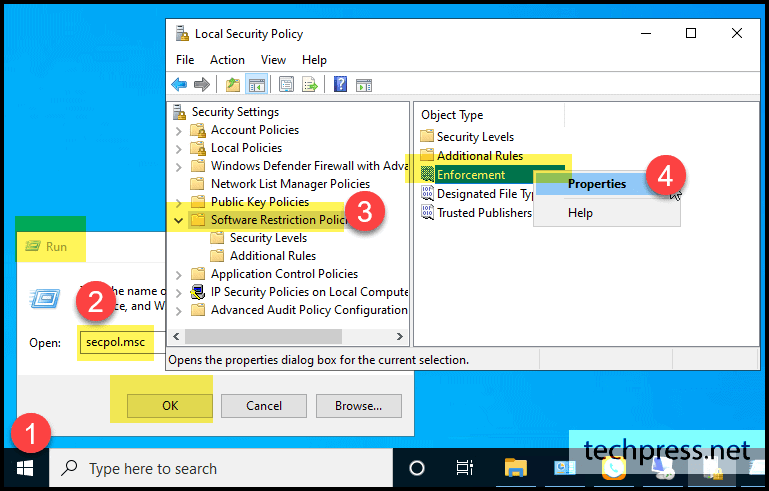Collapse the Software Restriction Policies node

pyautogui.click(x=179, y=221)
